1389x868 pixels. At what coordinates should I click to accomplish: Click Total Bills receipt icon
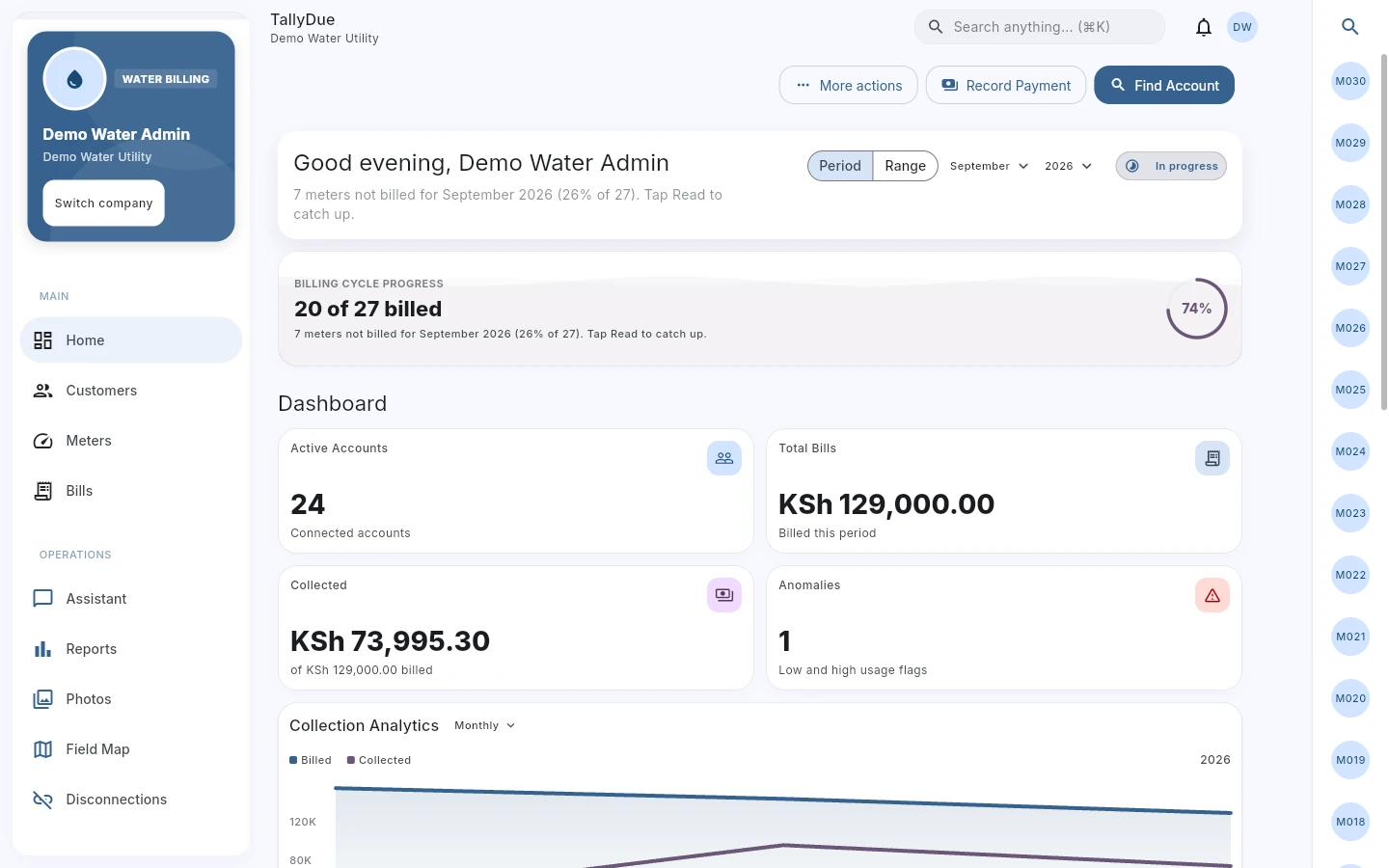(x=1212, y=458)
